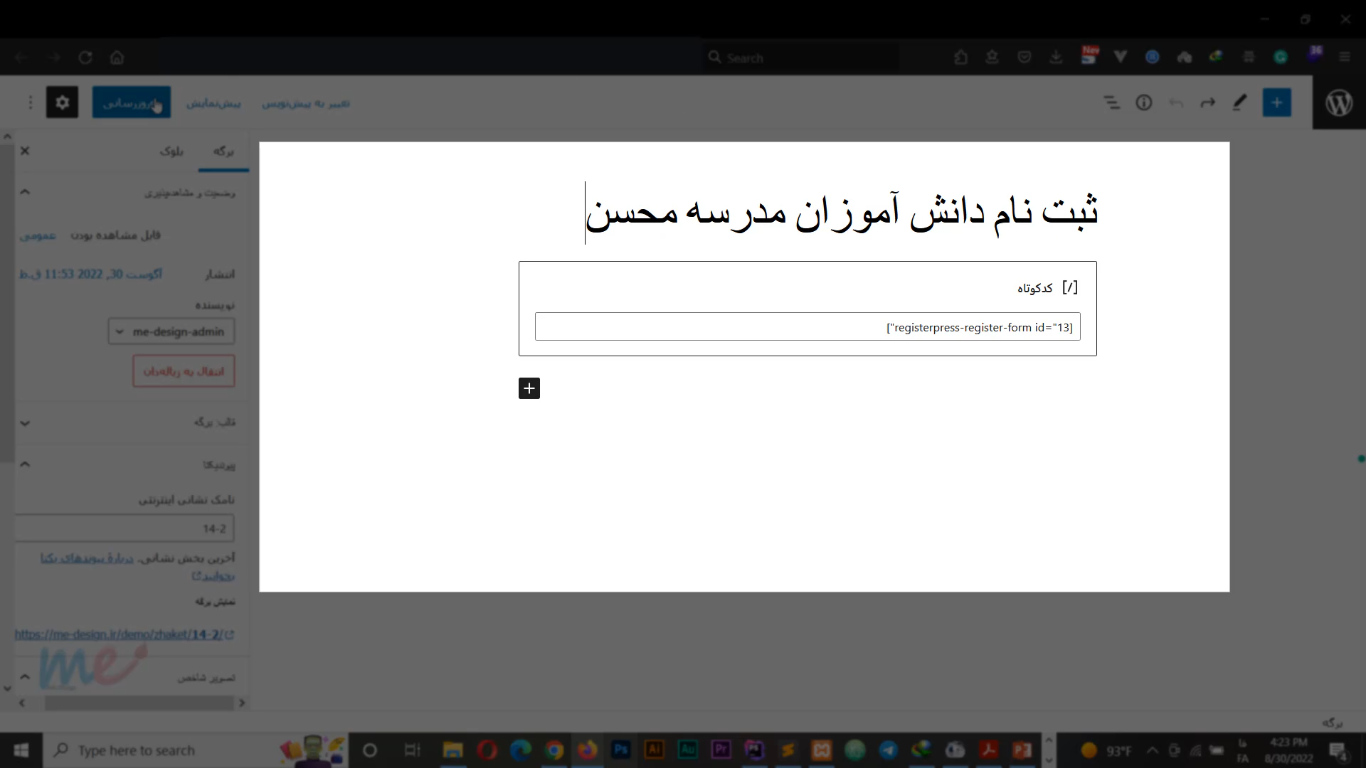1366x768 pixels.
Task: Click the Undo arrow icon
Action: 1176,102
